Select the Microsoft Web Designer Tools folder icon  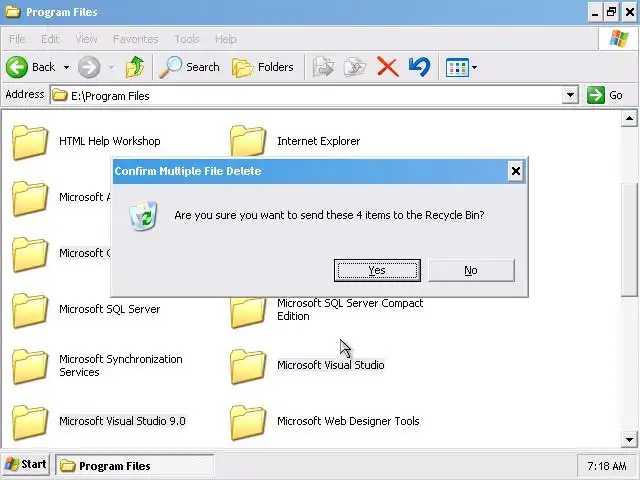(x=248, y=422)
